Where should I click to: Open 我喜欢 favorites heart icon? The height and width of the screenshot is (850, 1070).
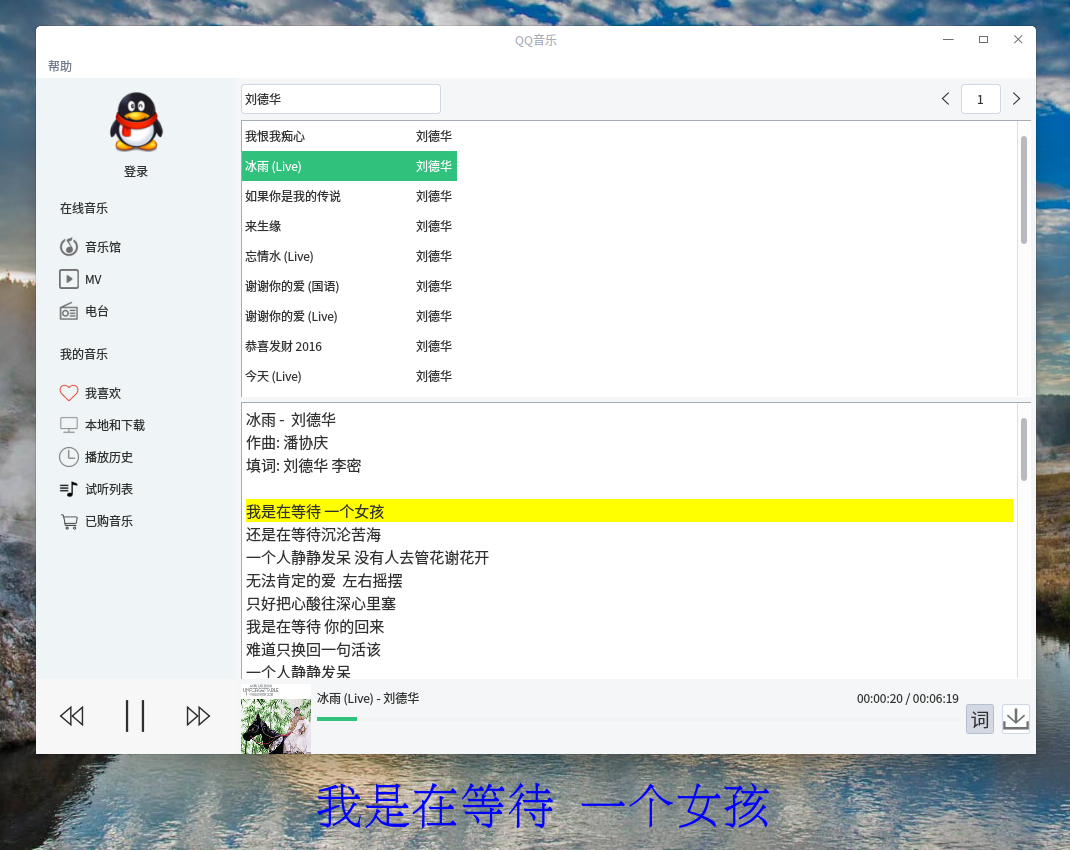(x=69, y=393)
